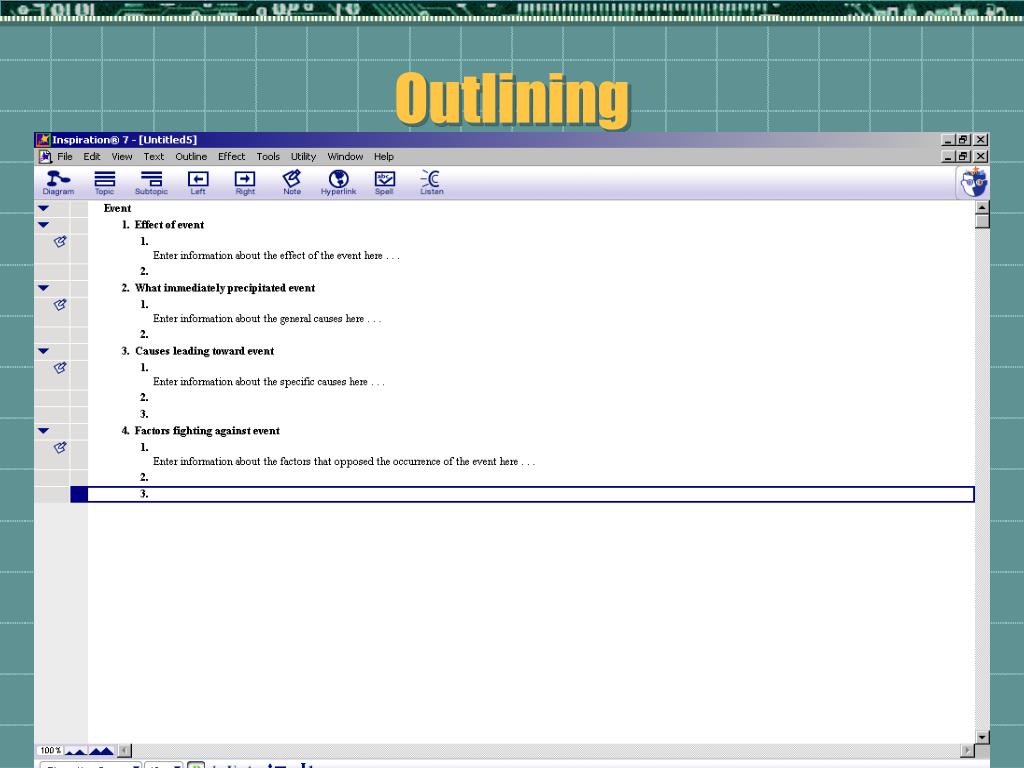
Task: Move topic Right
Action: (x=245, y=182)
